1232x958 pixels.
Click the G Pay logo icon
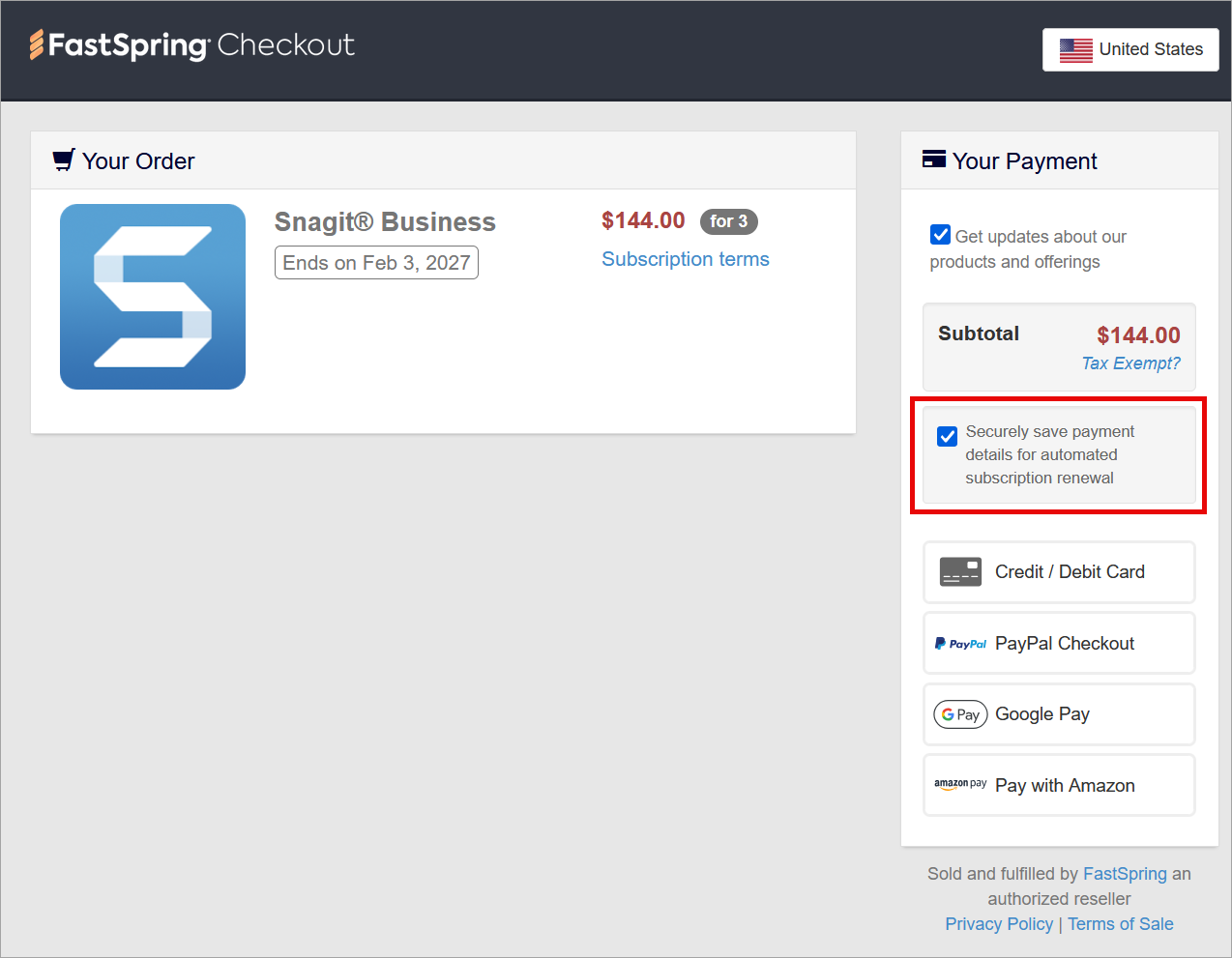click(x=960, y=714)
